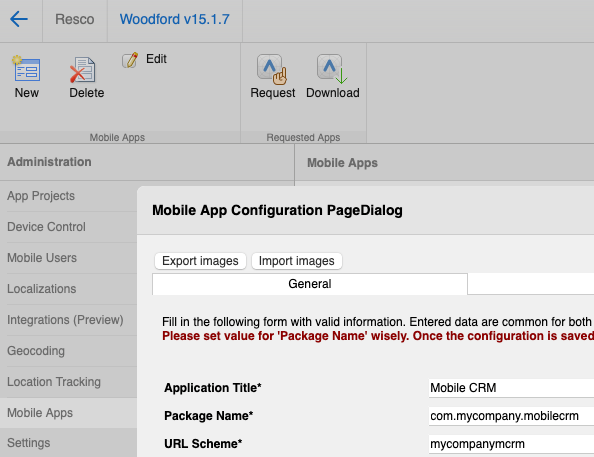Open the Woodford v15.1.7 breadcrumb

[x=175, y=19]
